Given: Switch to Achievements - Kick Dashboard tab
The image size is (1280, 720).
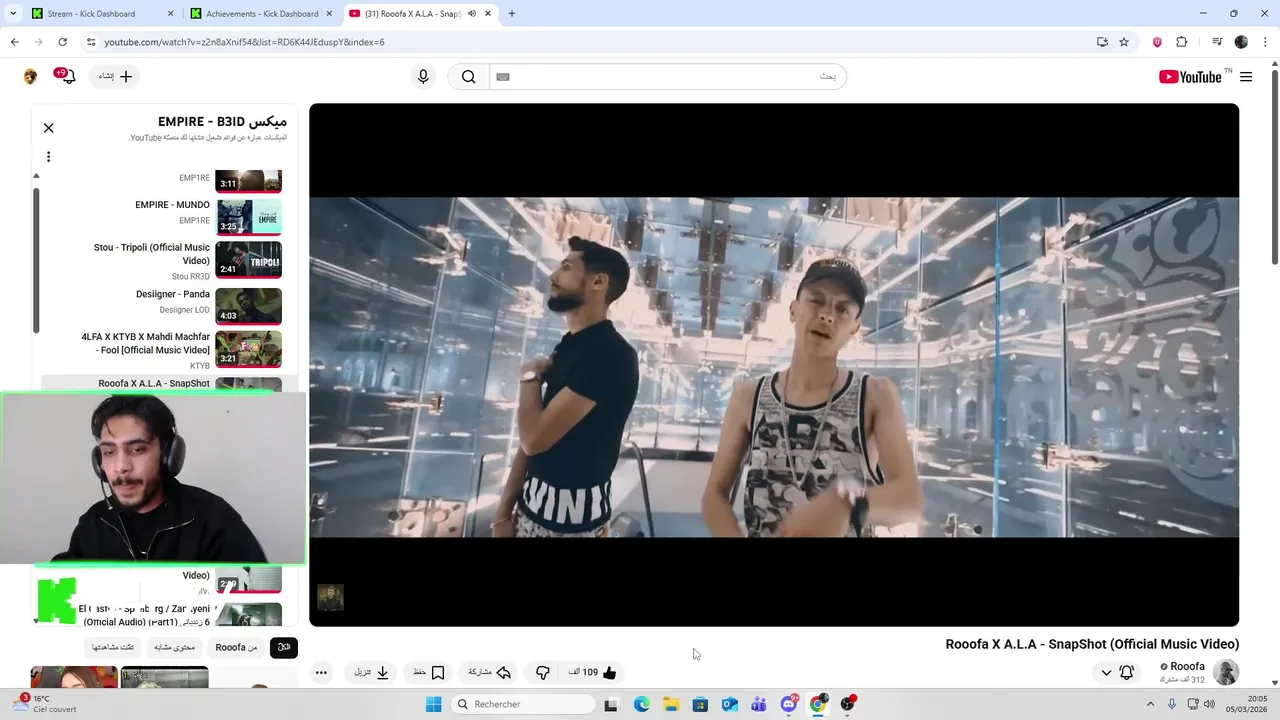Looking at the screenshot, I should click(262, 14).
